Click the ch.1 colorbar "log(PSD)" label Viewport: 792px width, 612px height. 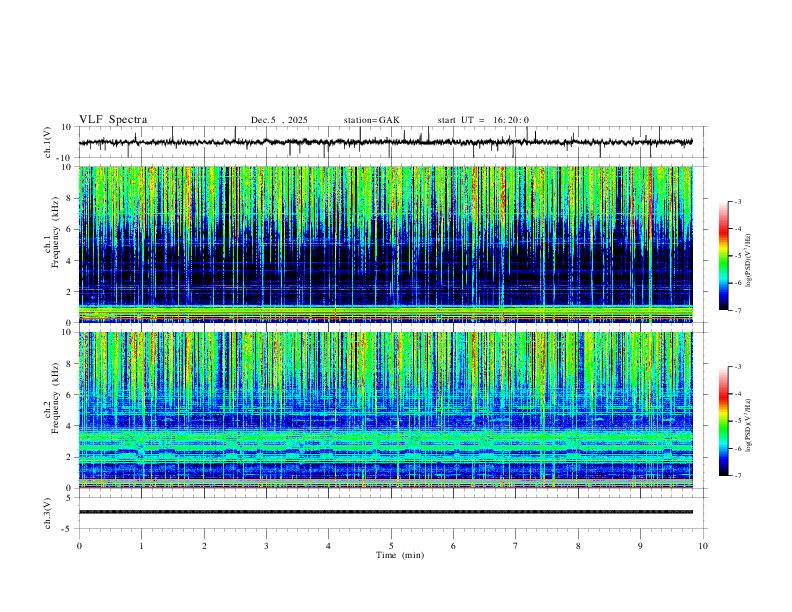coord(748,260)
